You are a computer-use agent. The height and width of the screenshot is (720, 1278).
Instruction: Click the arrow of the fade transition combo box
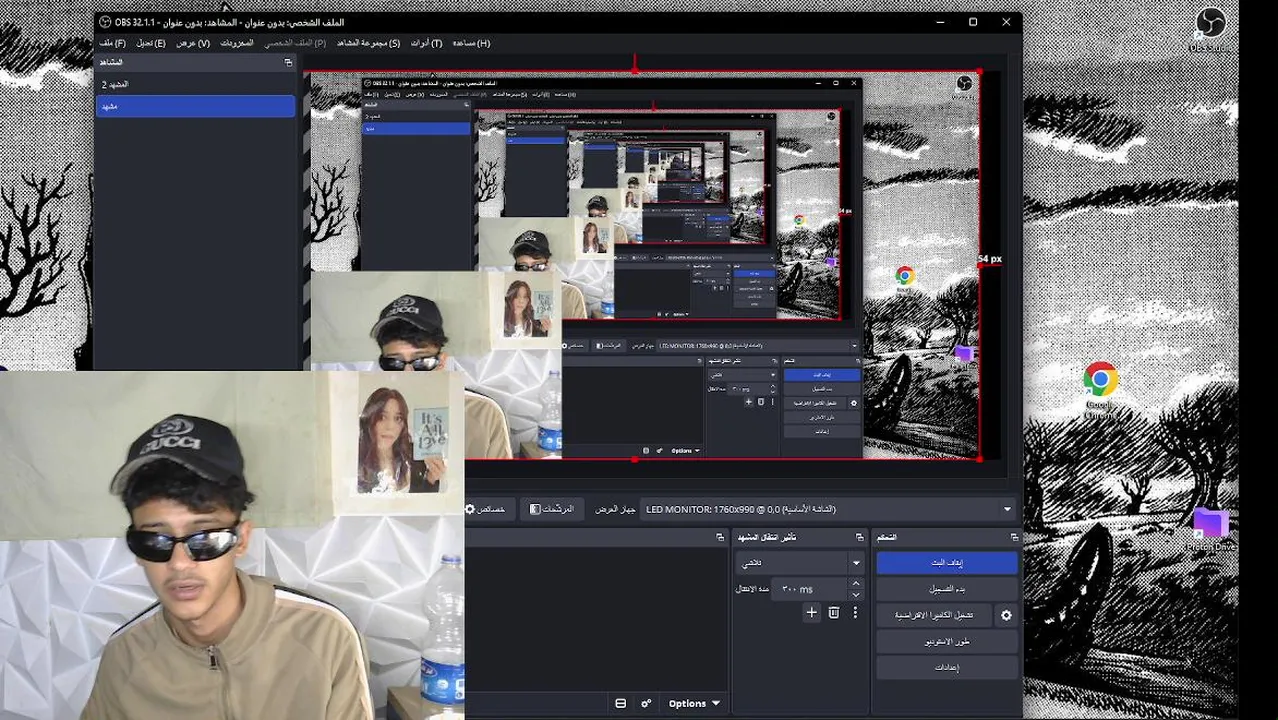tap(856, 563)
